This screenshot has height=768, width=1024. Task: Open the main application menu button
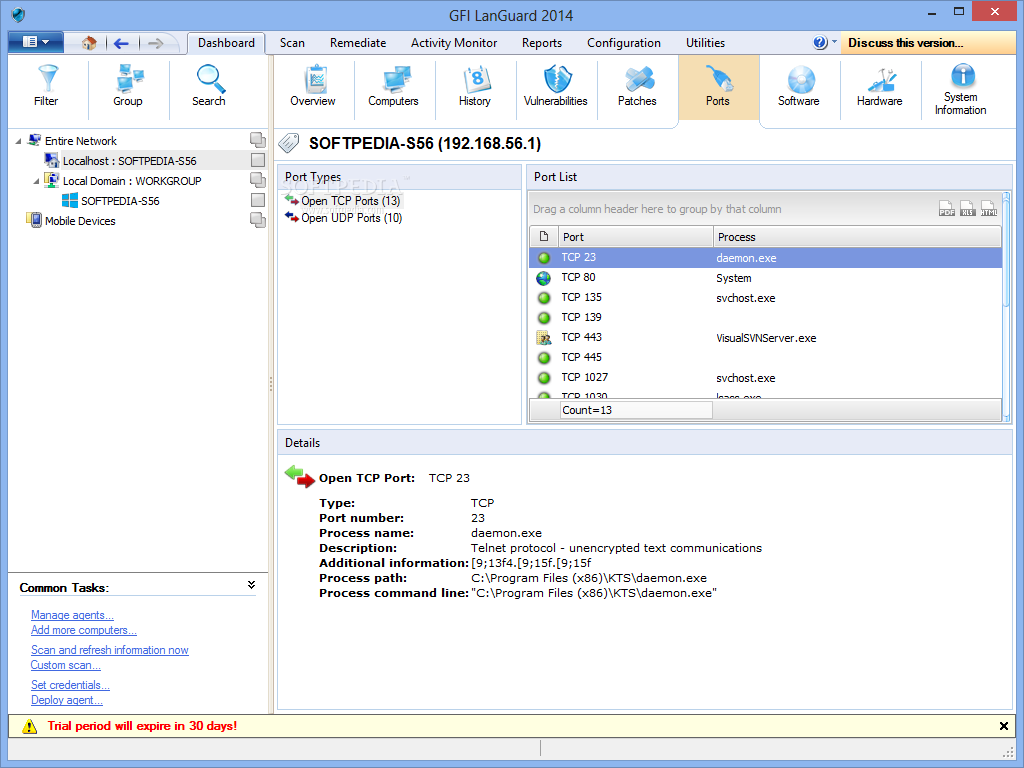coord(36,42)
